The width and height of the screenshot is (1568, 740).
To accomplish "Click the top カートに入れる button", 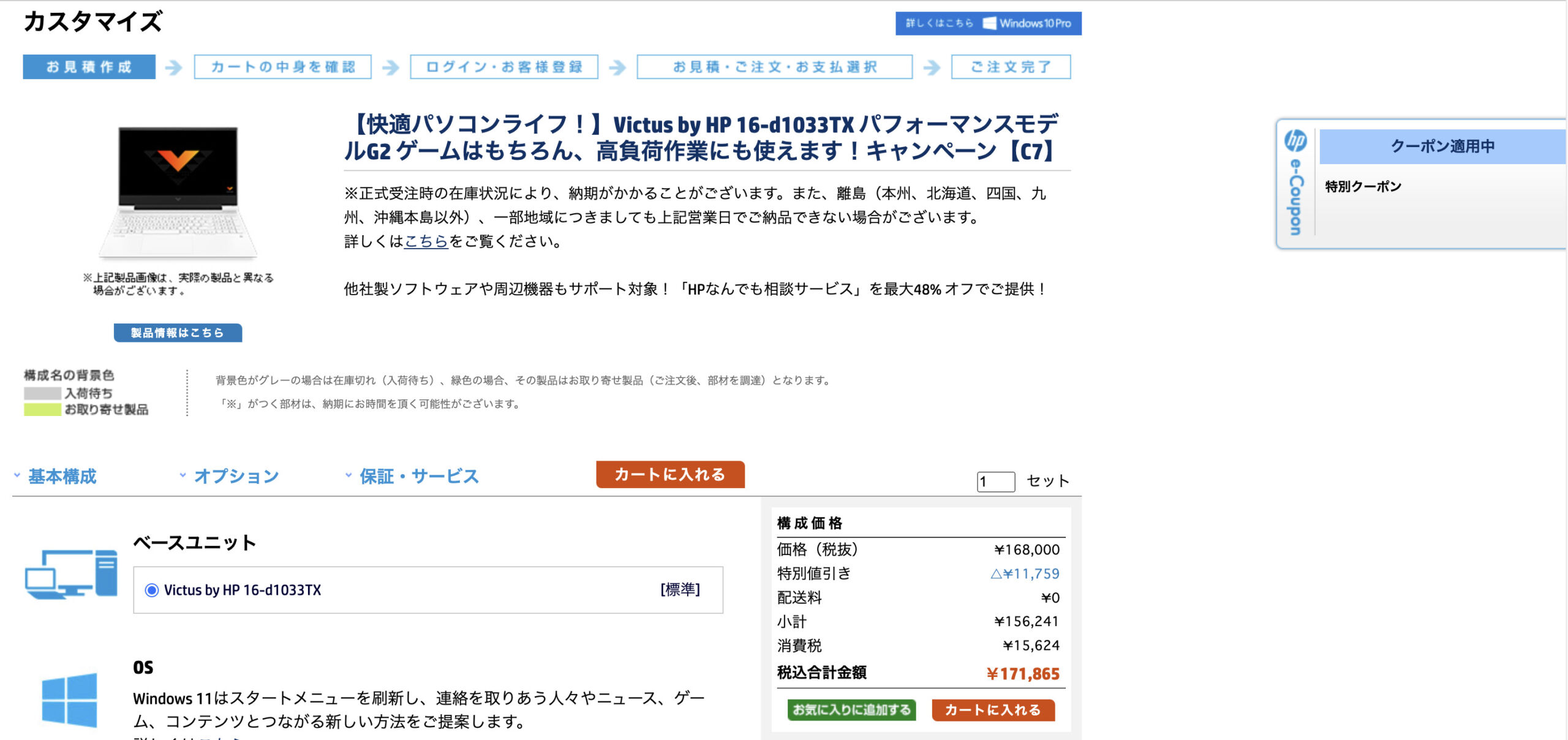I will click(670, 474).
